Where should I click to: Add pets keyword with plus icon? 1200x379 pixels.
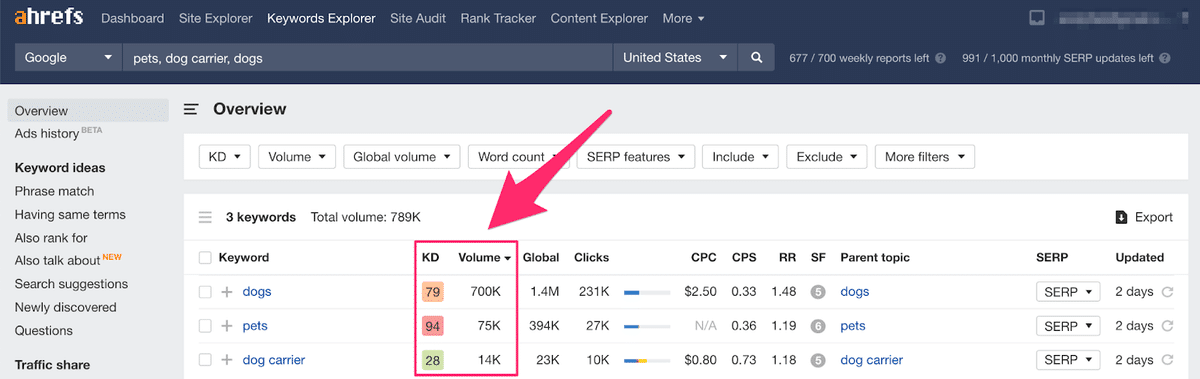pyautogui.click(x=227, y=326)
